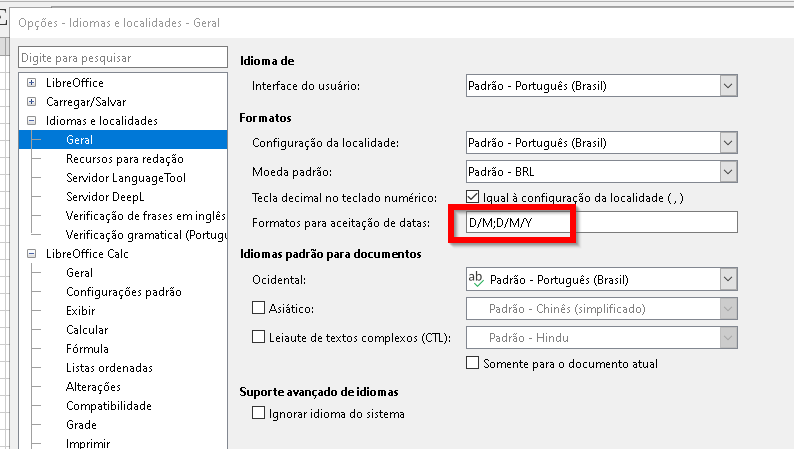The image size is (794, 449).
Task: Collapse the Idiomas e localidades node
Action: click(x=33, y=121)
